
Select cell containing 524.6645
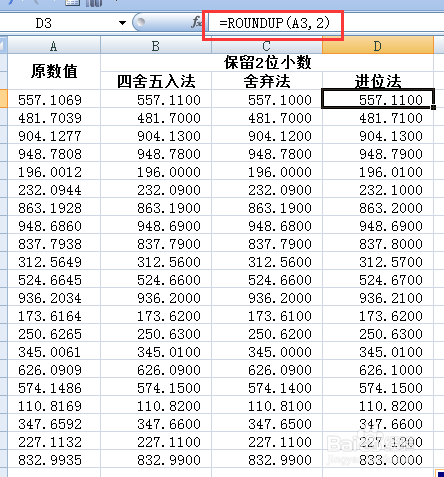click(x=54, y=280)
